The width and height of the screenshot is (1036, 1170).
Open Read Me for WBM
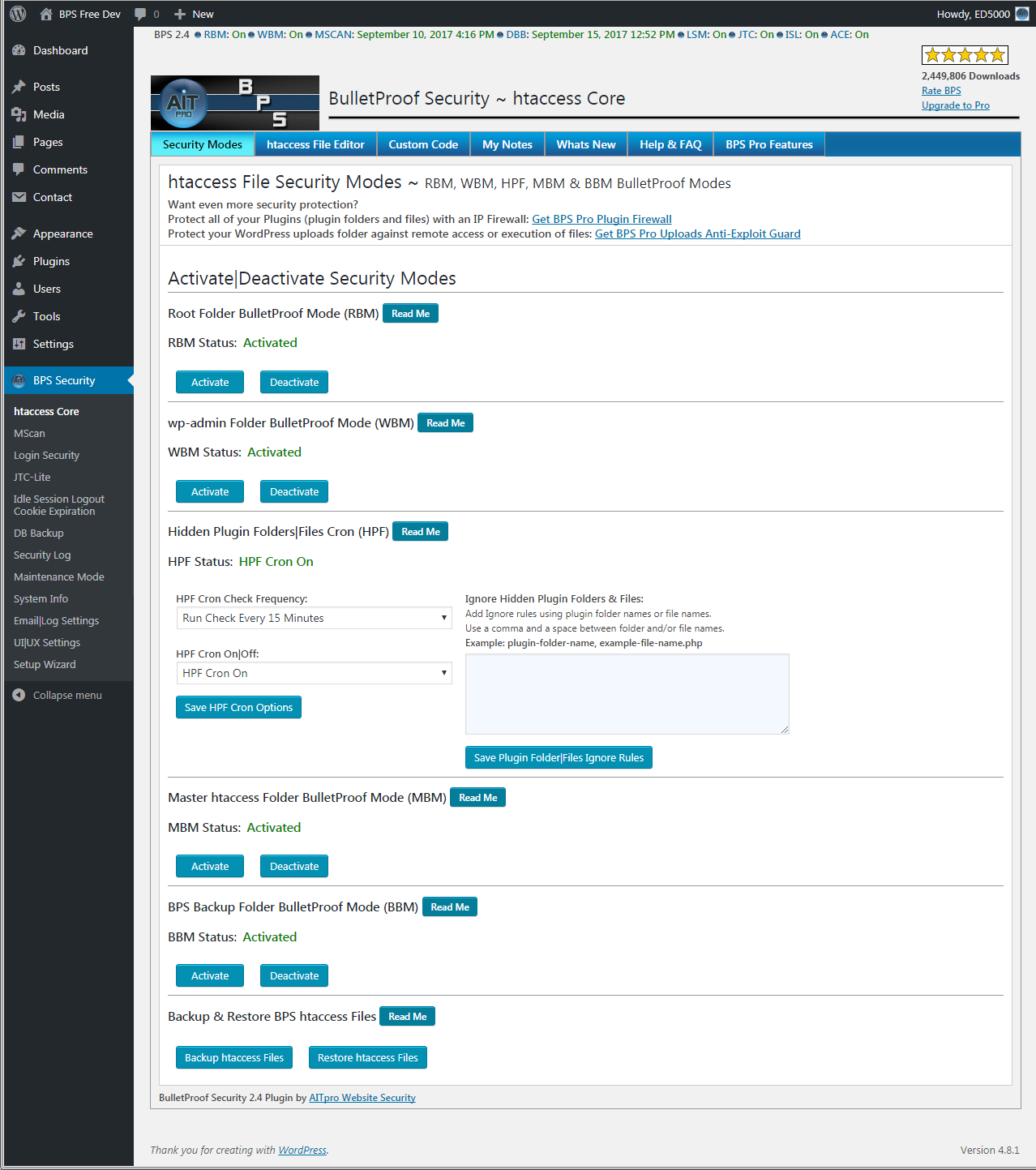click(445, 423)
